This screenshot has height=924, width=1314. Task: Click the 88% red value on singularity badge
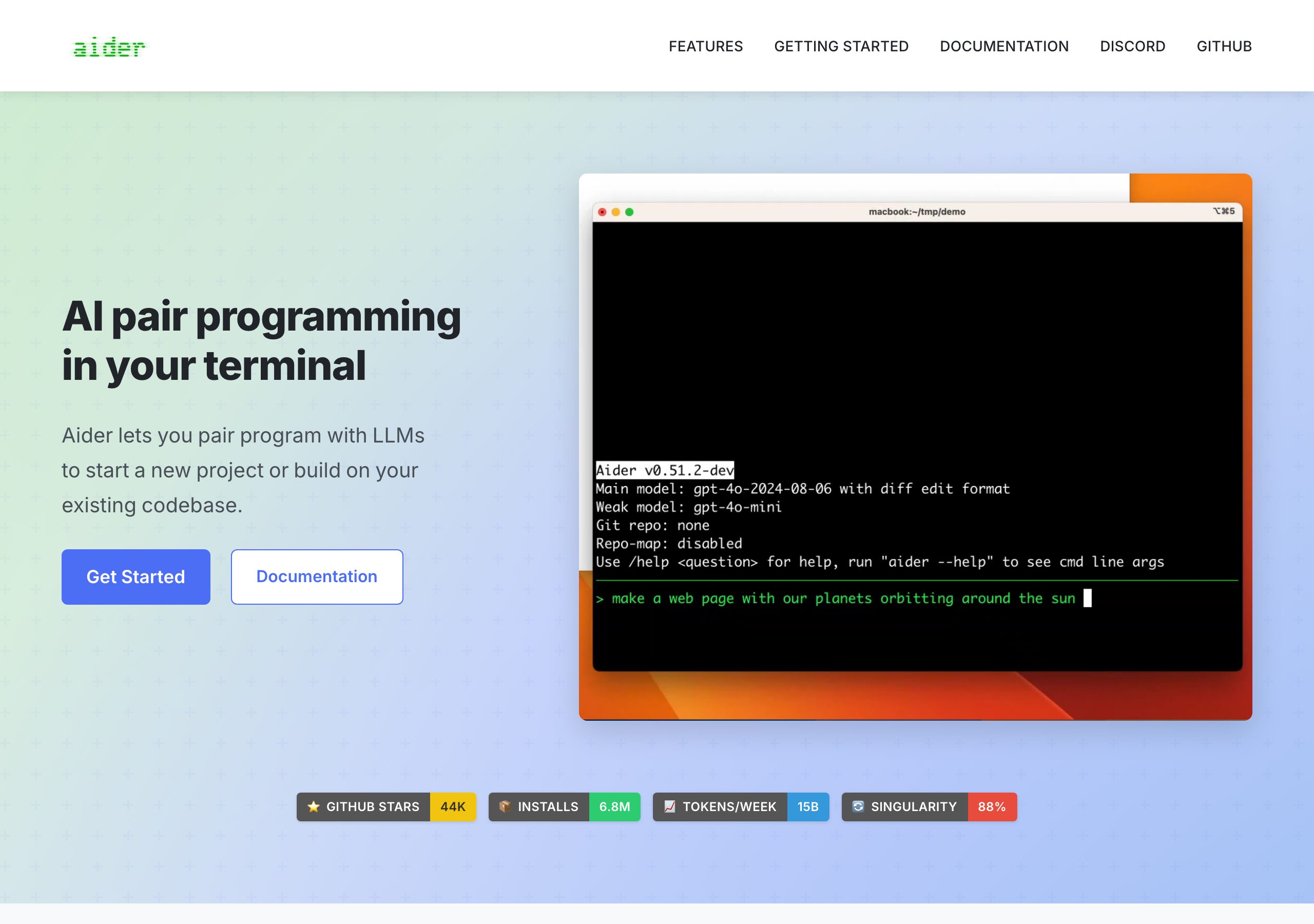point(992,806)
